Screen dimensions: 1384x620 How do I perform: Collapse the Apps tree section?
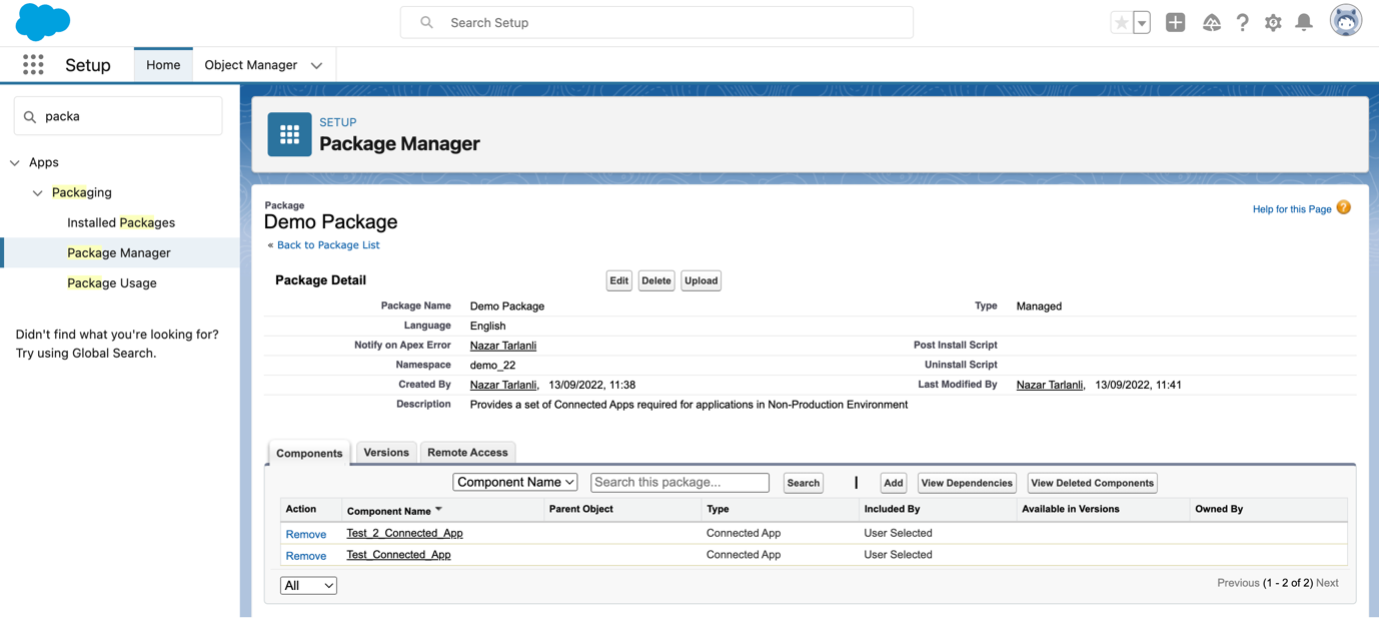click(x=15, y=162)
